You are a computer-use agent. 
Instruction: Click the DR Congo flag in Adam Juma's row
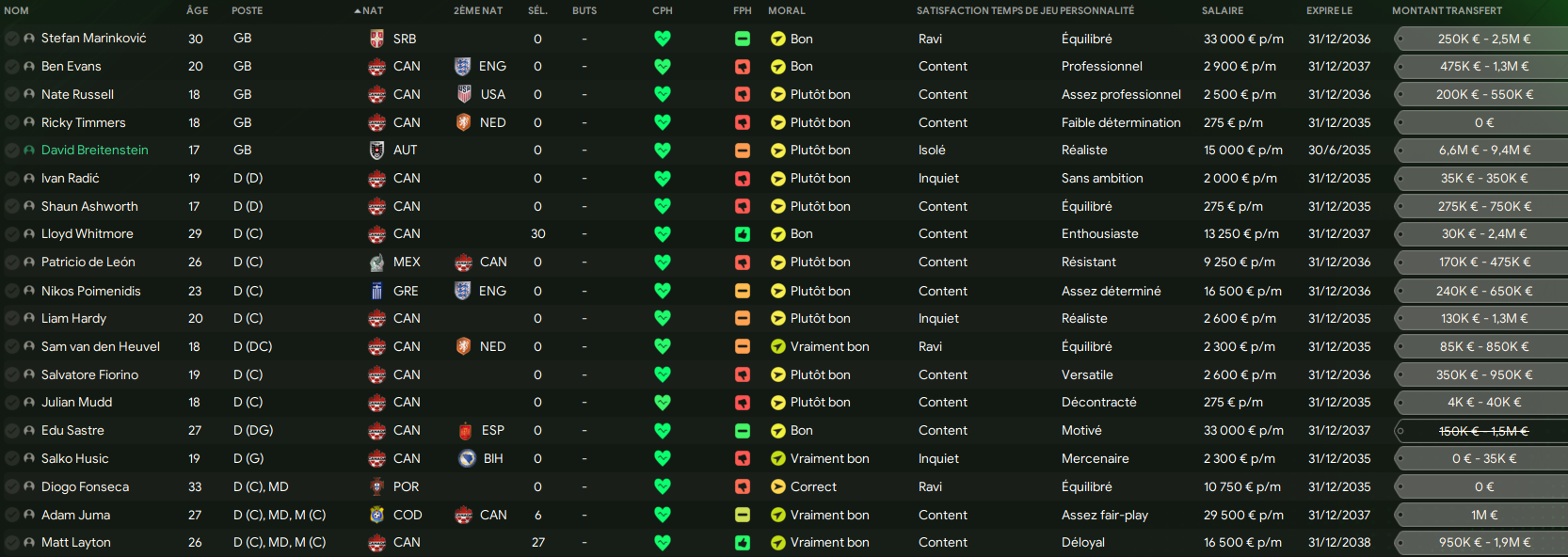[x=376, y=515]
